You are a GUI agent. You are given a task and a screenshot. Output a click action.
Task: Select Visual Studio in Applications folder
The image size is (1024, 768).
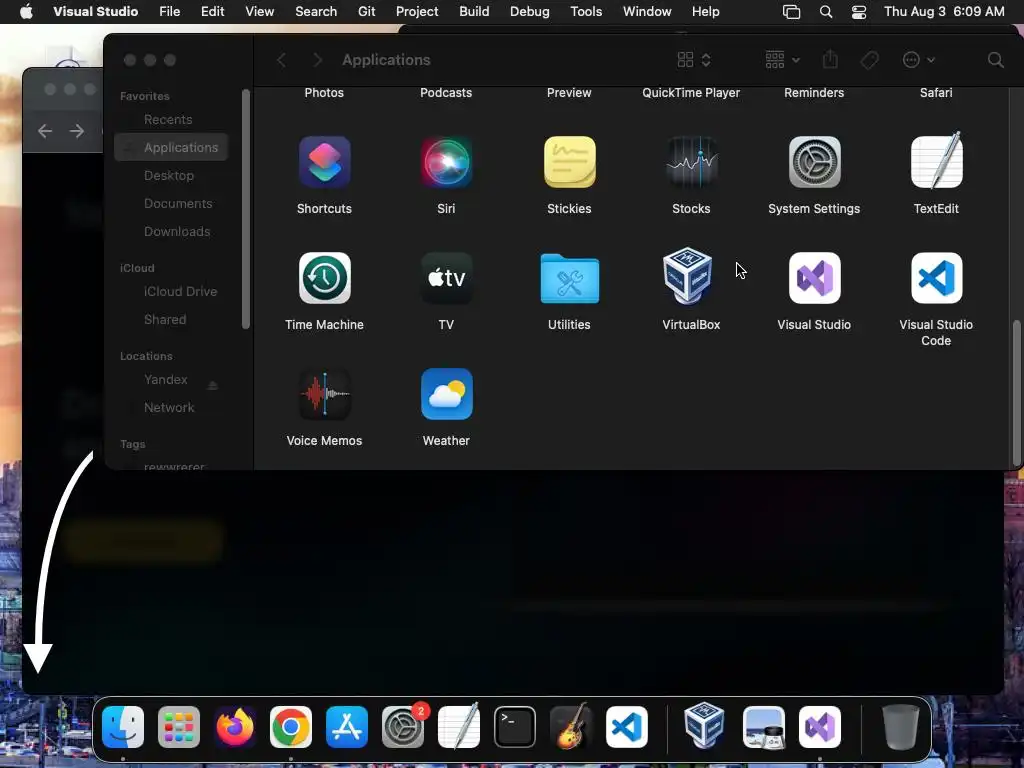pyautogui.click(x=814, y=278)
